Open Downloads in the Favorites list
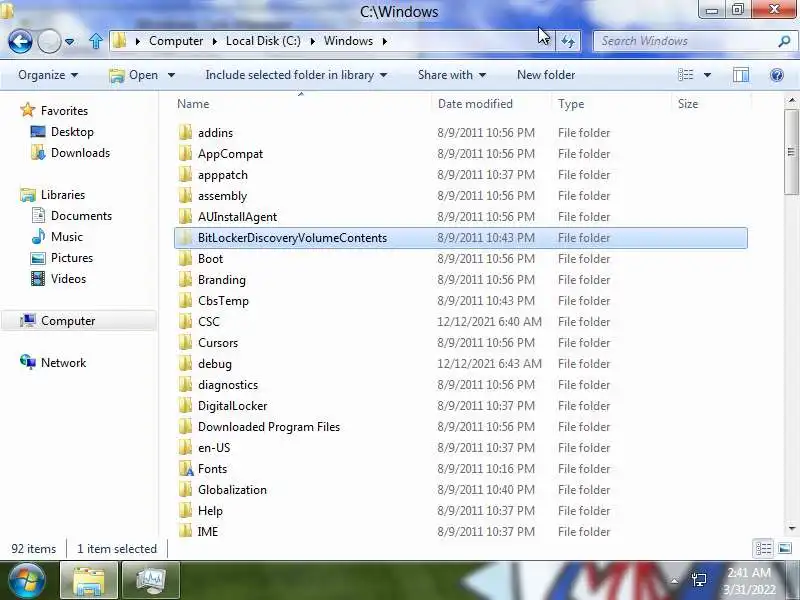The image size is (800, 600). point(70,153)
